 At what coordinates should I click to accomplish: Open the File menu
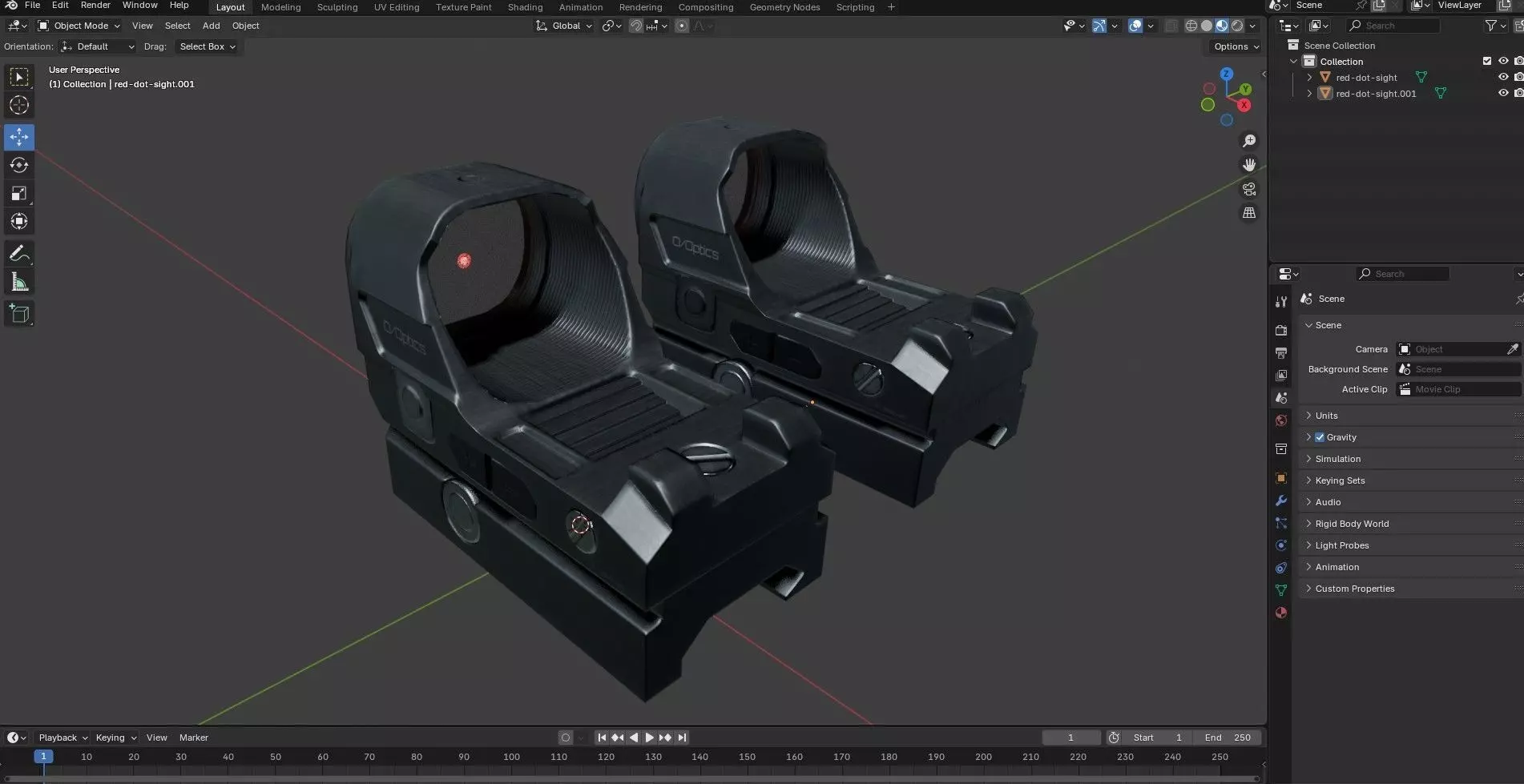[33, 6]
